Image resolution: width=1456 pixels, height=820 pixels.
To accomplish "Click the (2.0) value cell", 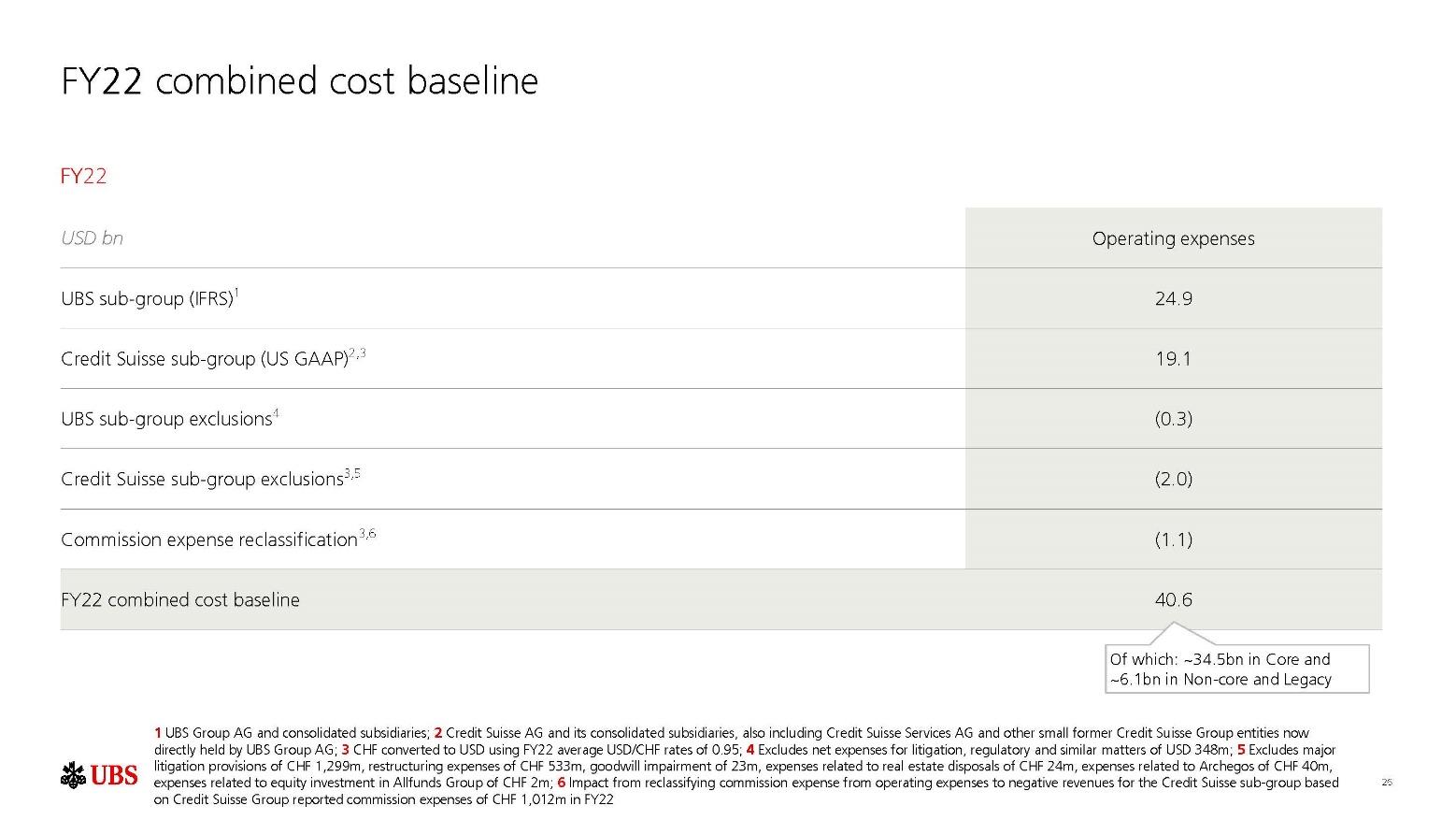I will [1173, 479].
